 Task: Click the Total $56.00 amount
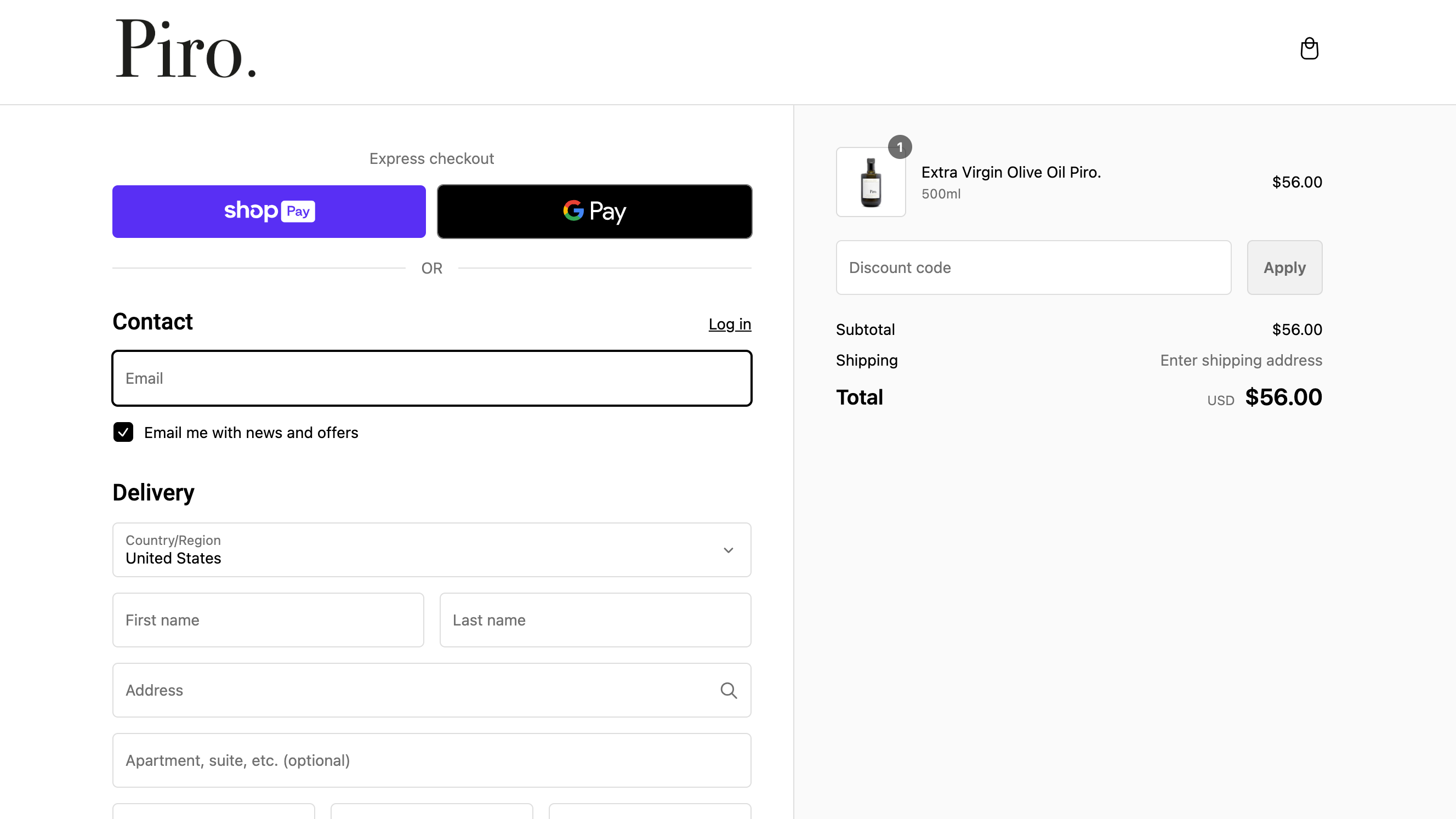point(1283,397)
